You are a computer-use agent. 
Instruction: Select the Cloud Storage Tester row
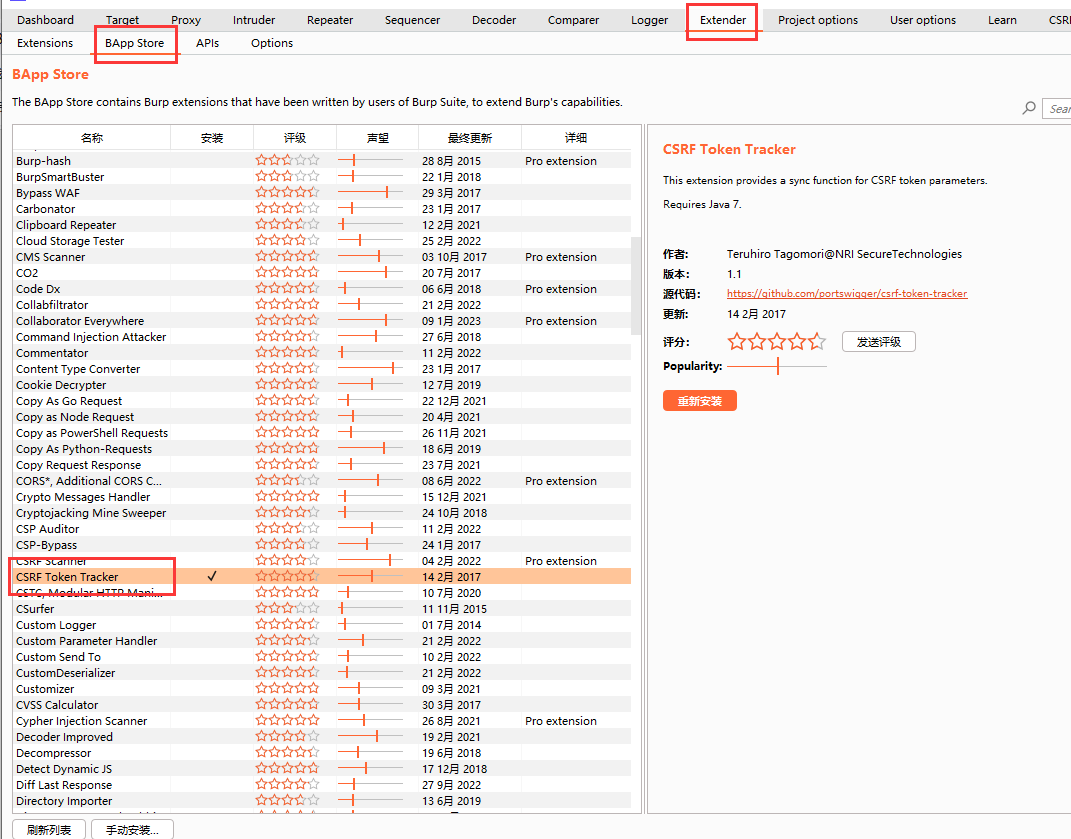tap(322, 240)
